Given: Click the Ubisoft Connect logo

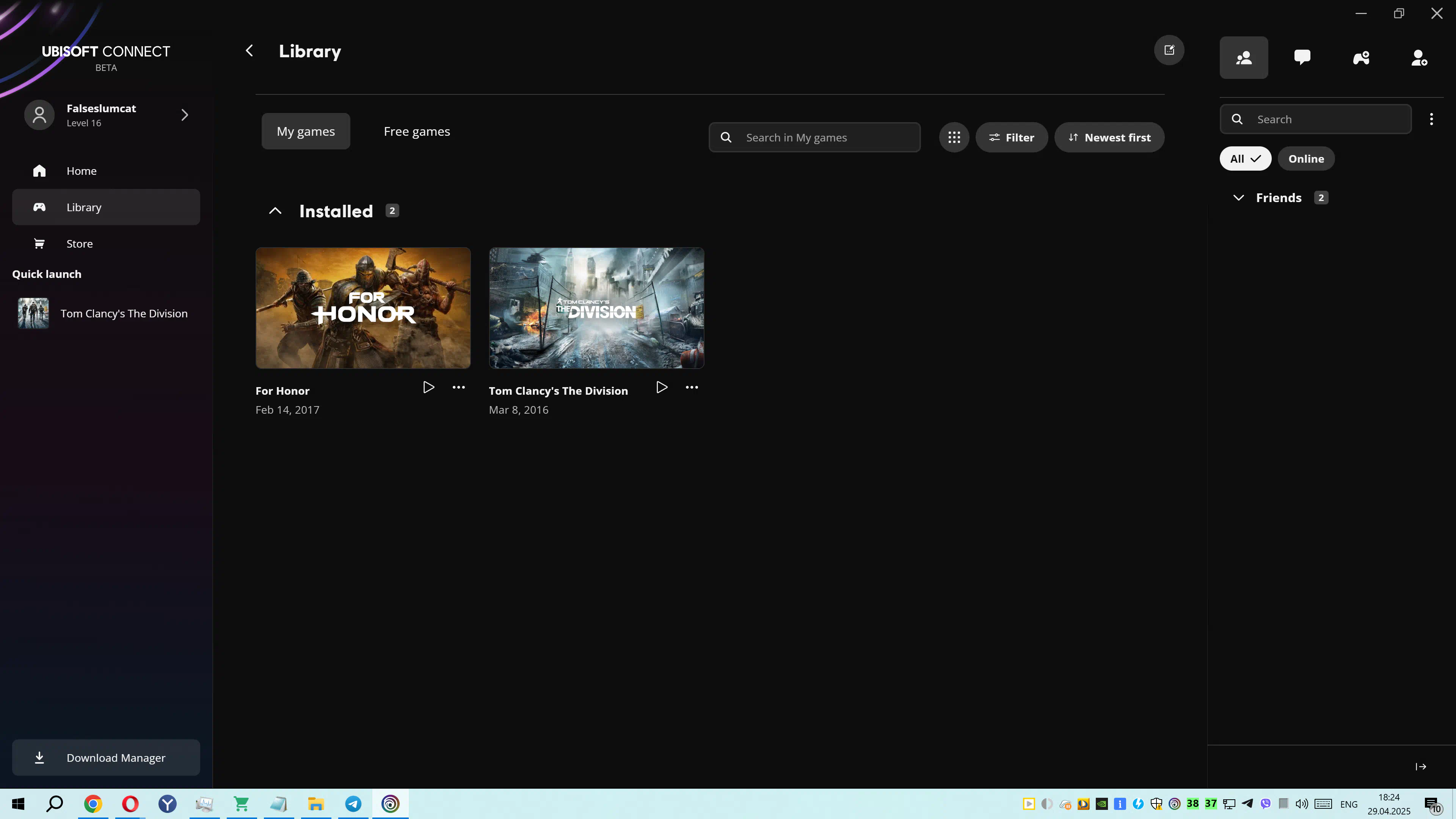Looking at the screenshot, I should coord(106,58).
